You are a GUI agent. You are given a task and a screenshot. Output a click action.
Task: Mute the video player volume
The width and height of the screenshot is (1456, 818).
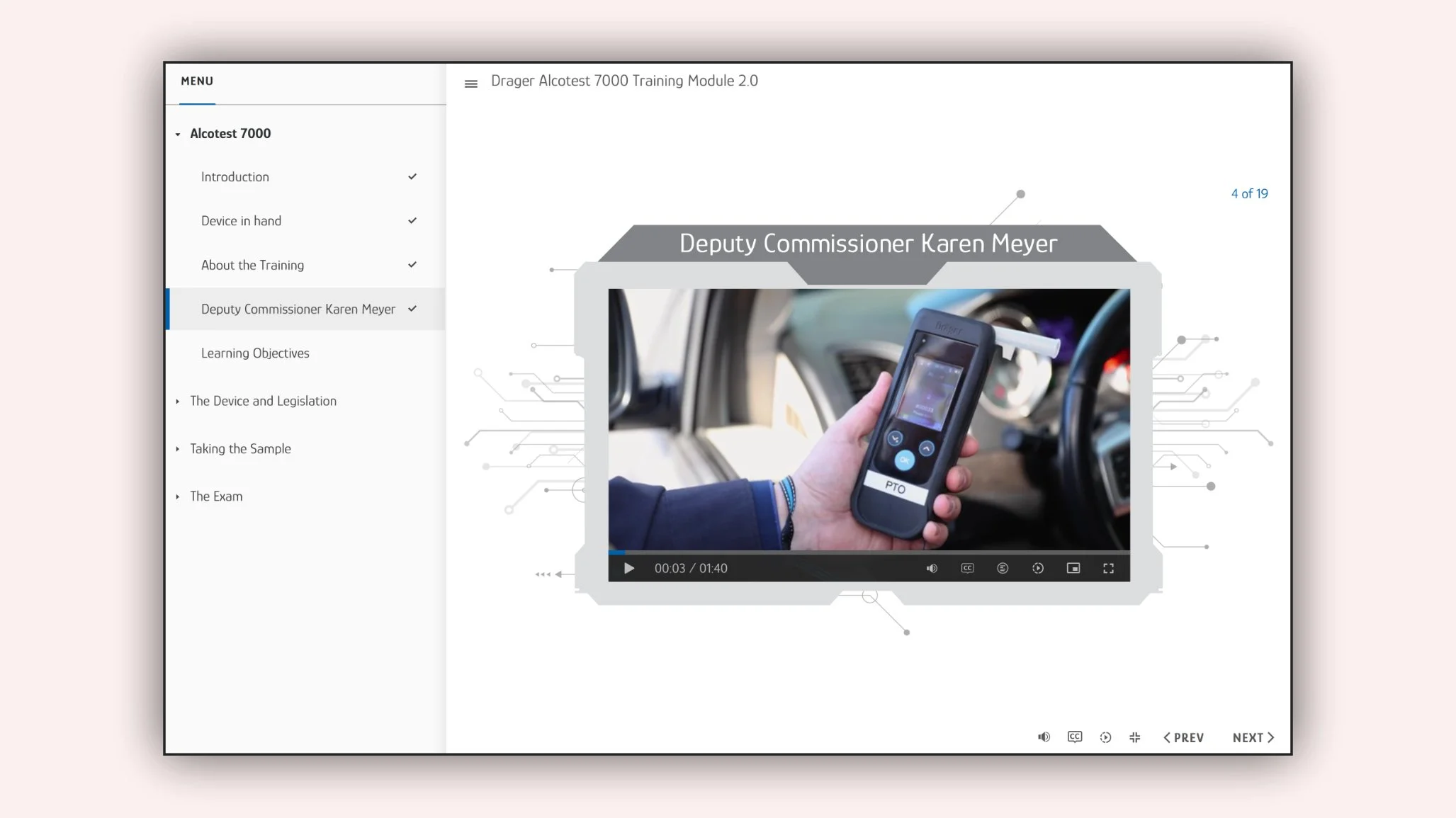(x=932, y=568)
